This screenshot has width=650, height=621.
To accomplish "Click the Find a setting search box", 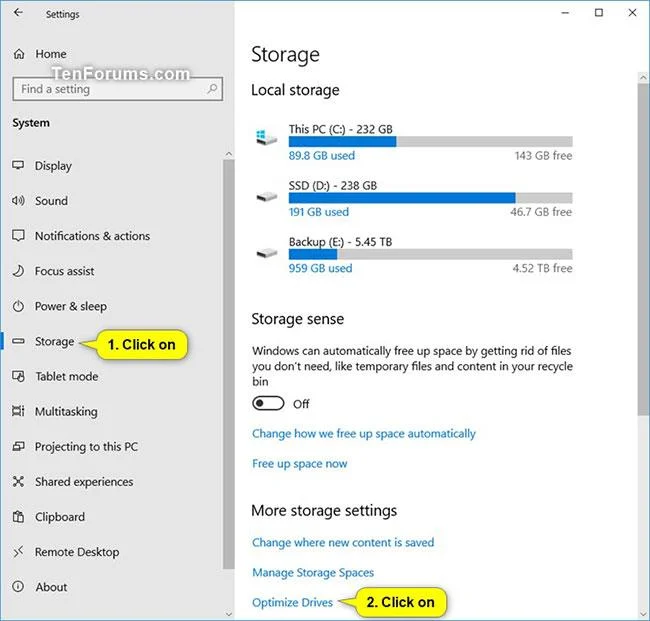I will (x=118, y=89).
